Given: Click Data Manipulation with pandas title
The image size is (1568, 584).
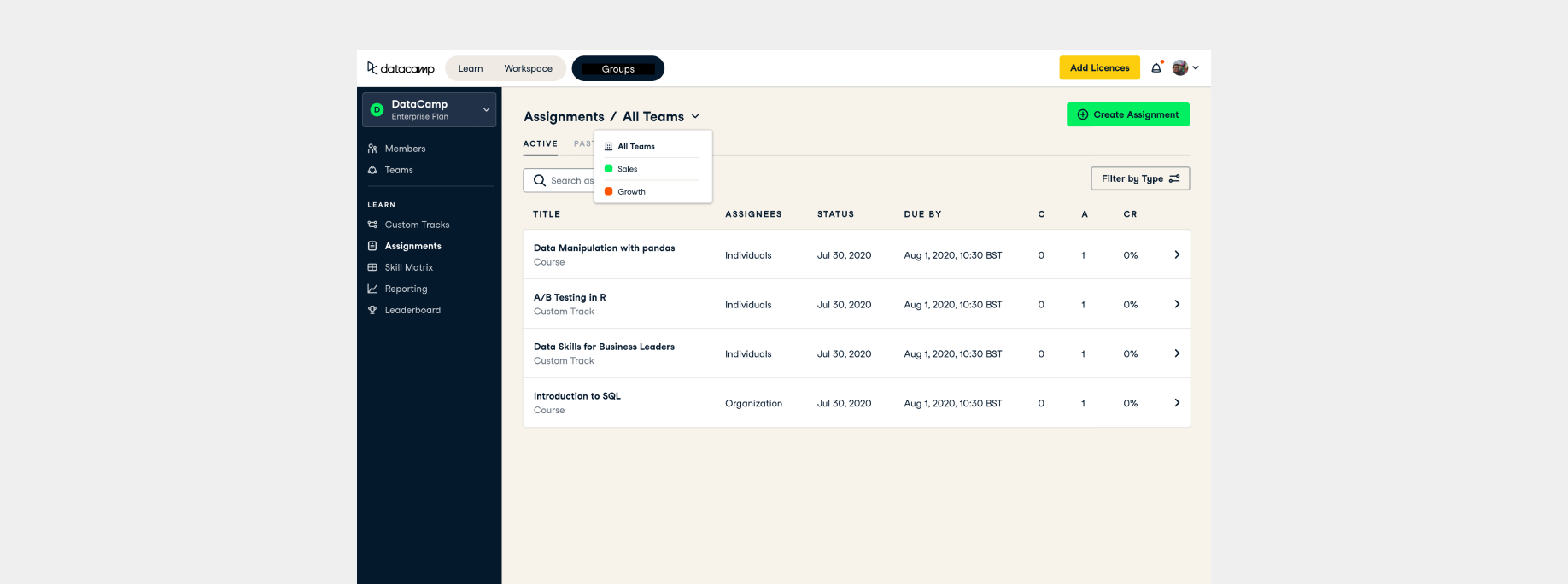Looking at the screenshot, I should coord(604,248).
